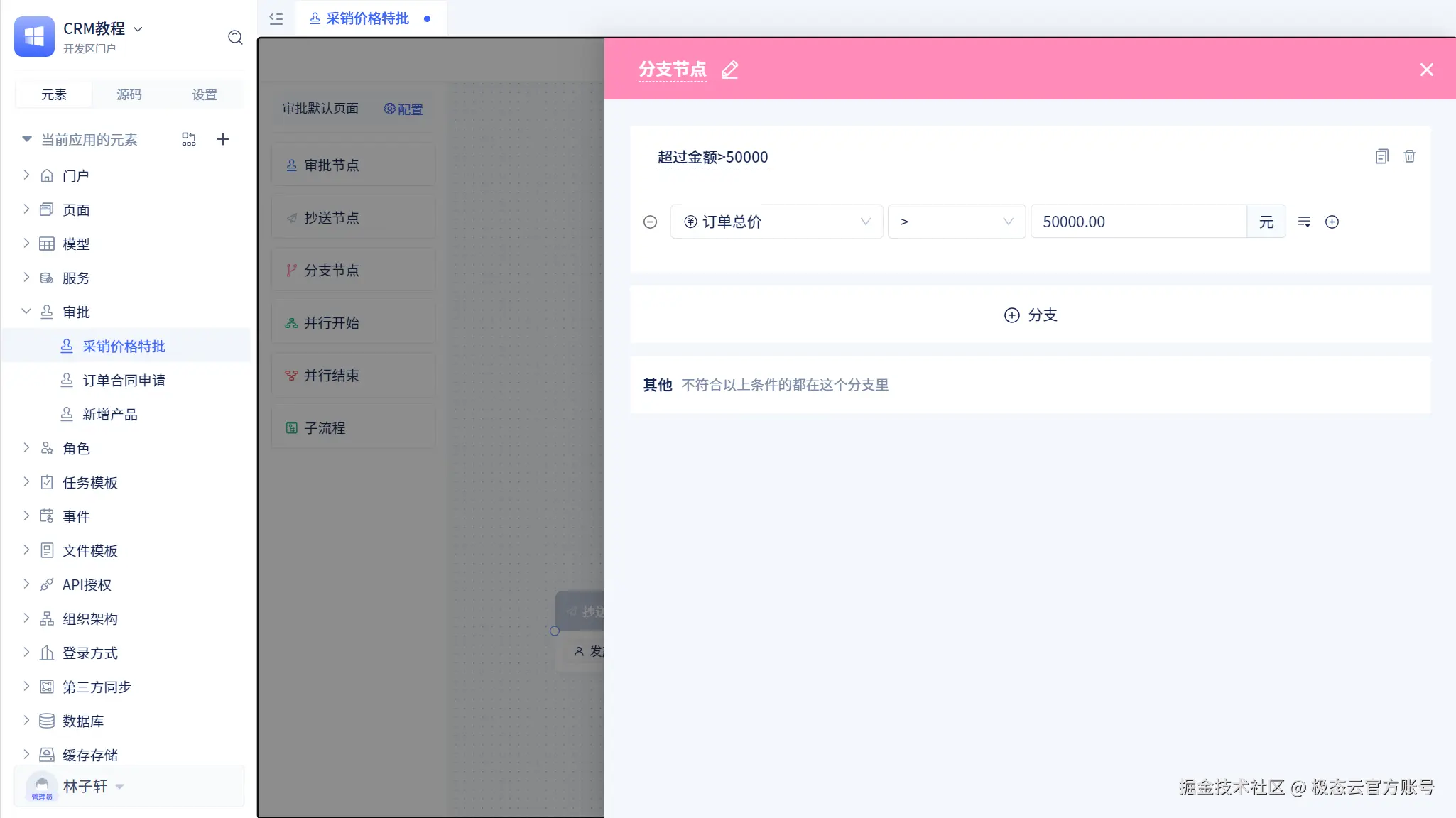Select 订单合同申请 in the approval tree
The width and height of the screenshot is (1456, 818).
point(124,381)
